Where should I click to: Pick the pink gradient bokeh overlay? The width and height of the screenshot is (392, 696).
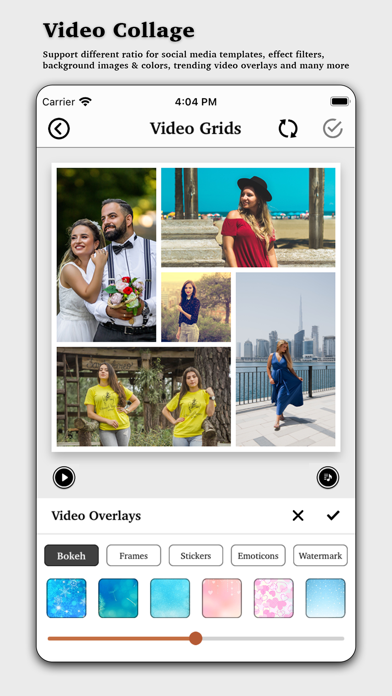coord(222,598)
